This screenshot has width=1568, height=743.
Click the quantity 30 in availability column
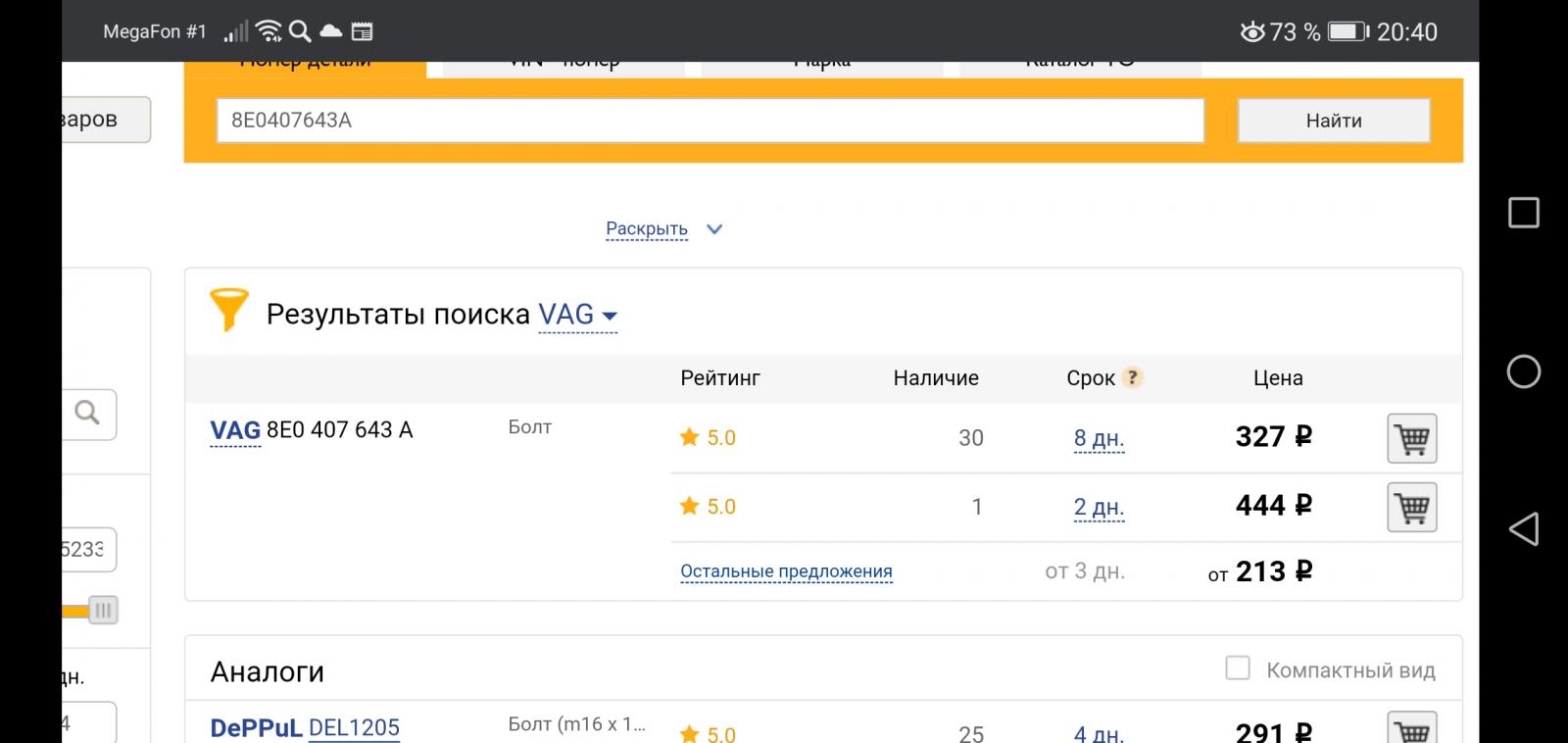(x=971, y=438)
